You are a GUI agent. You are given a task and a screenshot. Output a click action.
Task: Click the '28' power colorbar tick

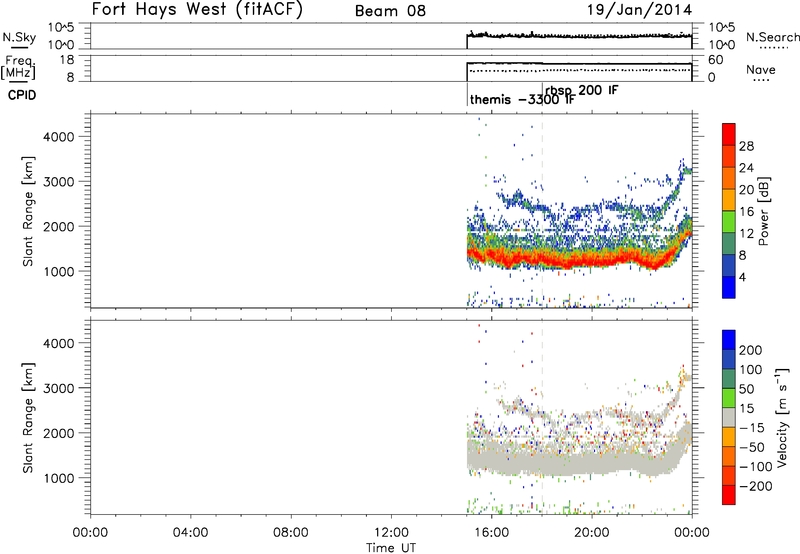click(x=746, y=146)
